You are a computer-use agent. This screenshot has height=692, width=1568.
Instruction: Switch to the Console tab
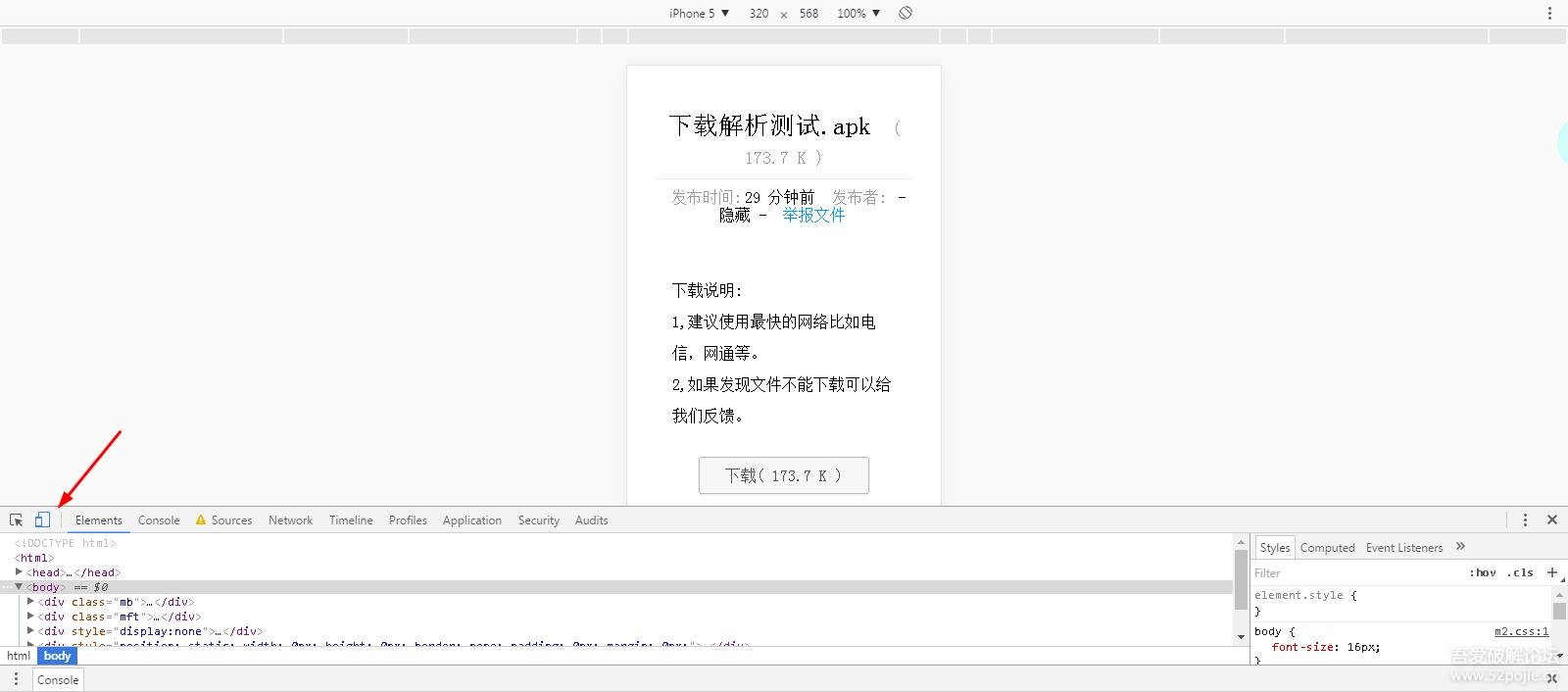tap(159, 520)
